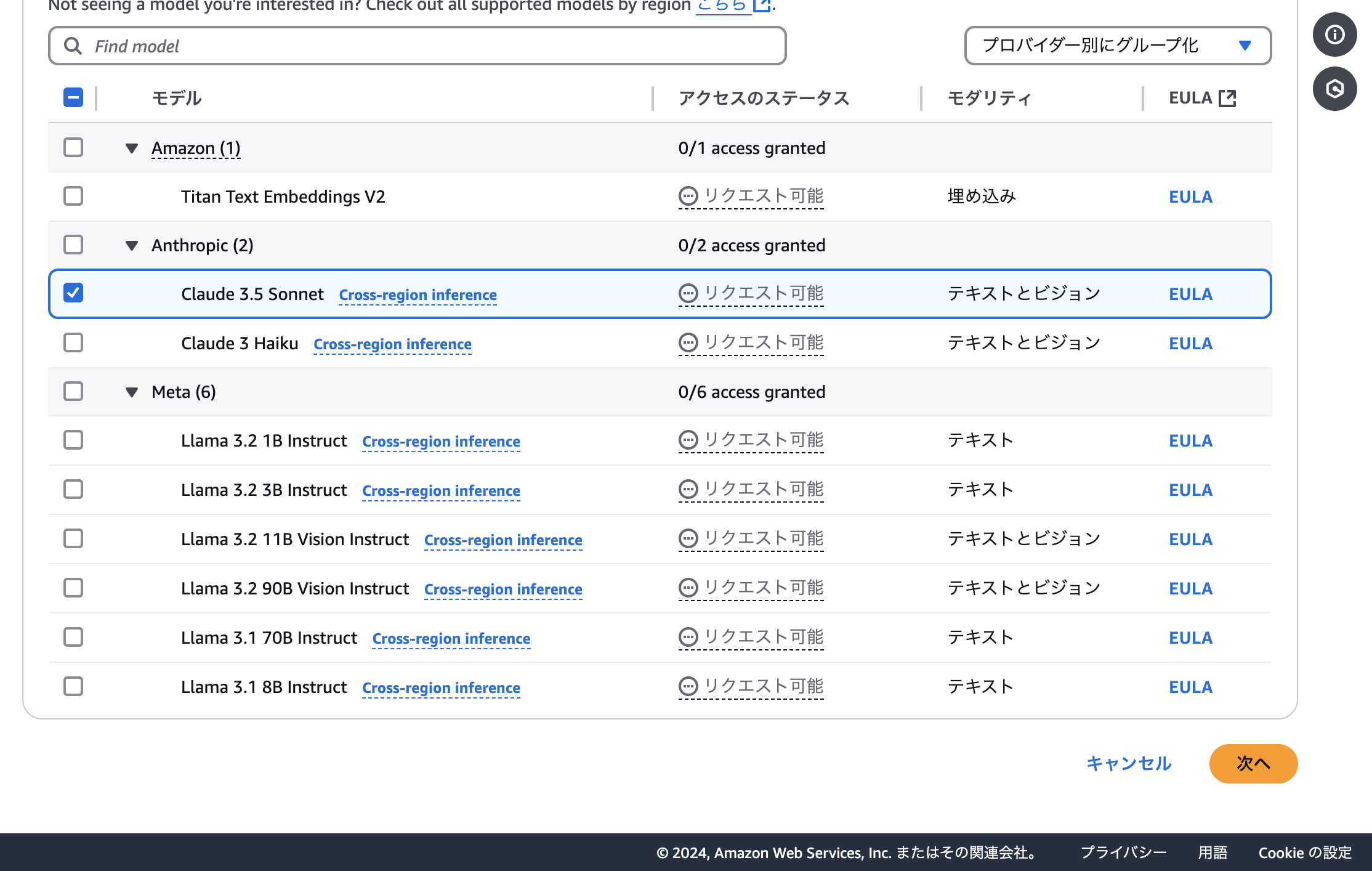
Task: Open the supported models external link icon
Action: point(762,6)
